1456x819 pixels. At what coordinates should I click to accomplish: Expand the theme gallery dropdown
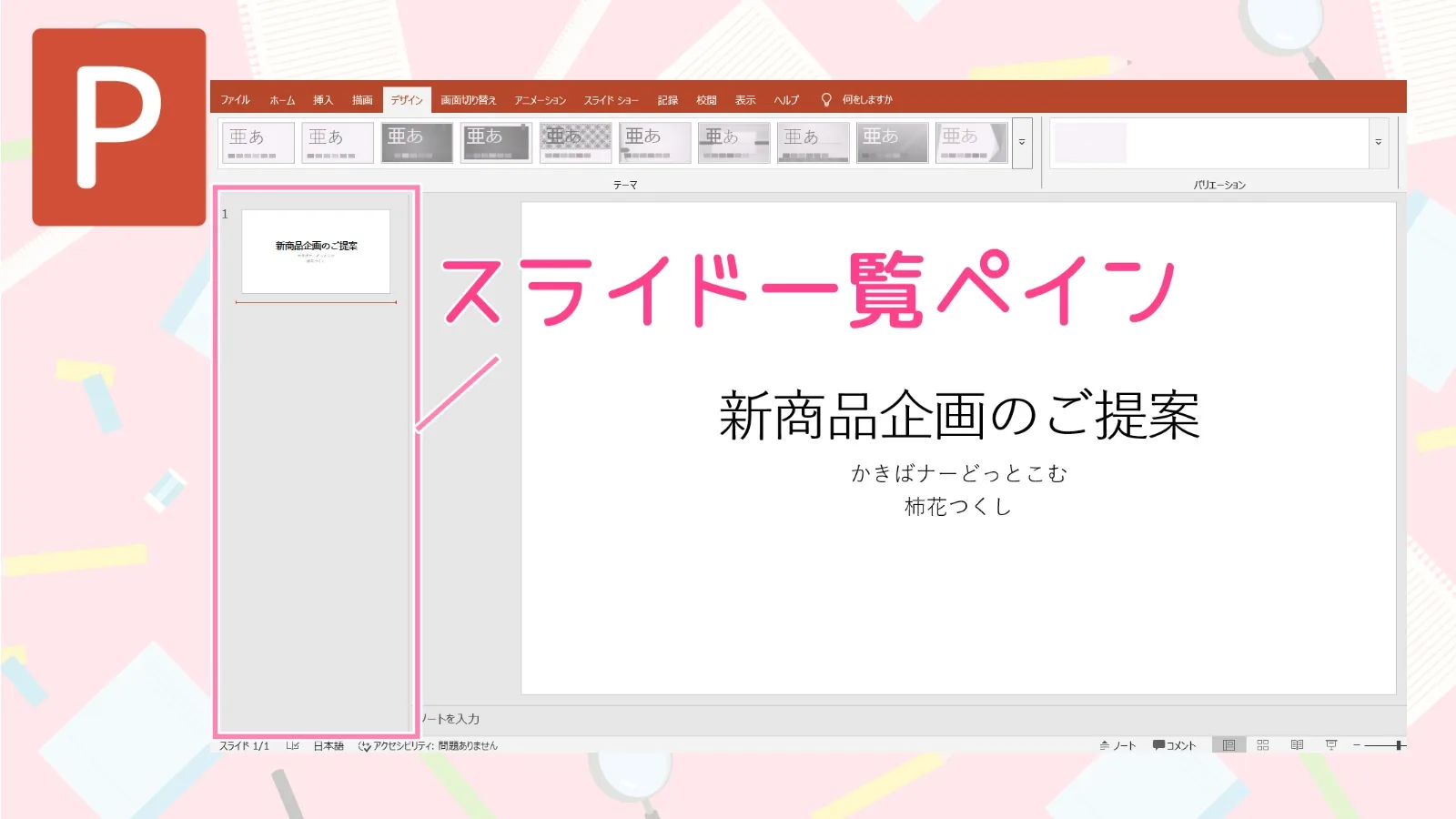[x=1022, y=143]
